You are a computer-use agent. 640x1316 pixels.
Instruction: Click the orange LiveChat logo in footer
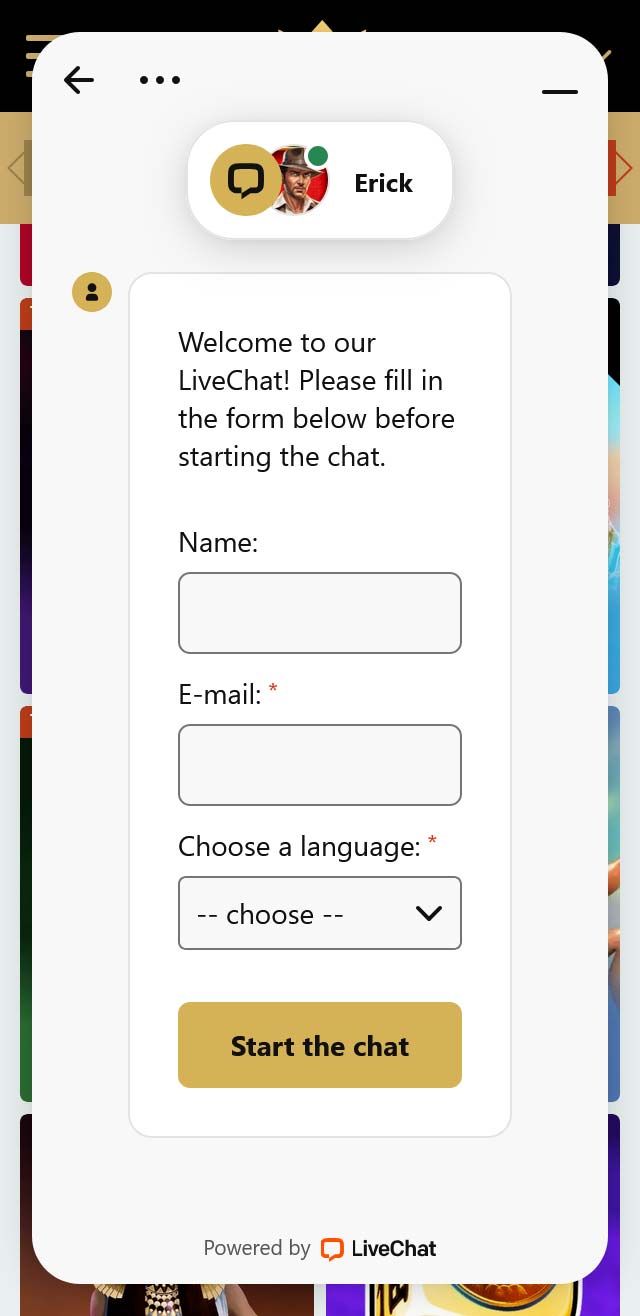[332, 1249]
